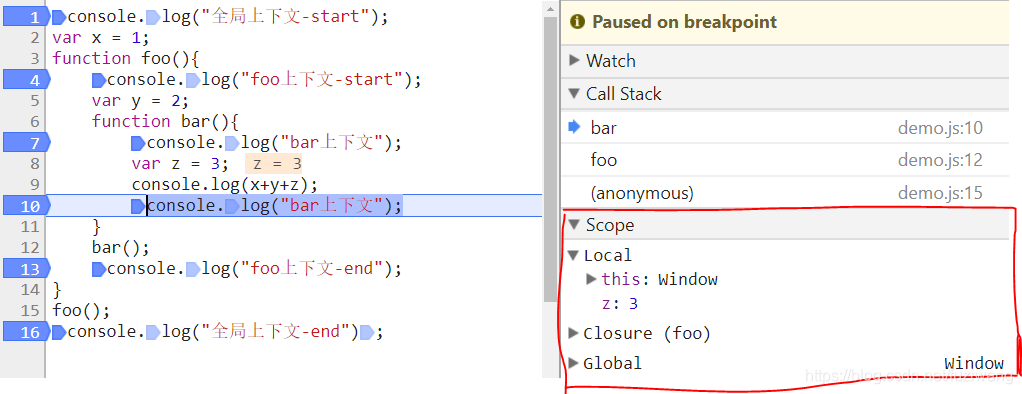The image size is (1022, 394).
Task: Select the (anonymous) call stack frame
Action: (x=785, y=193)
